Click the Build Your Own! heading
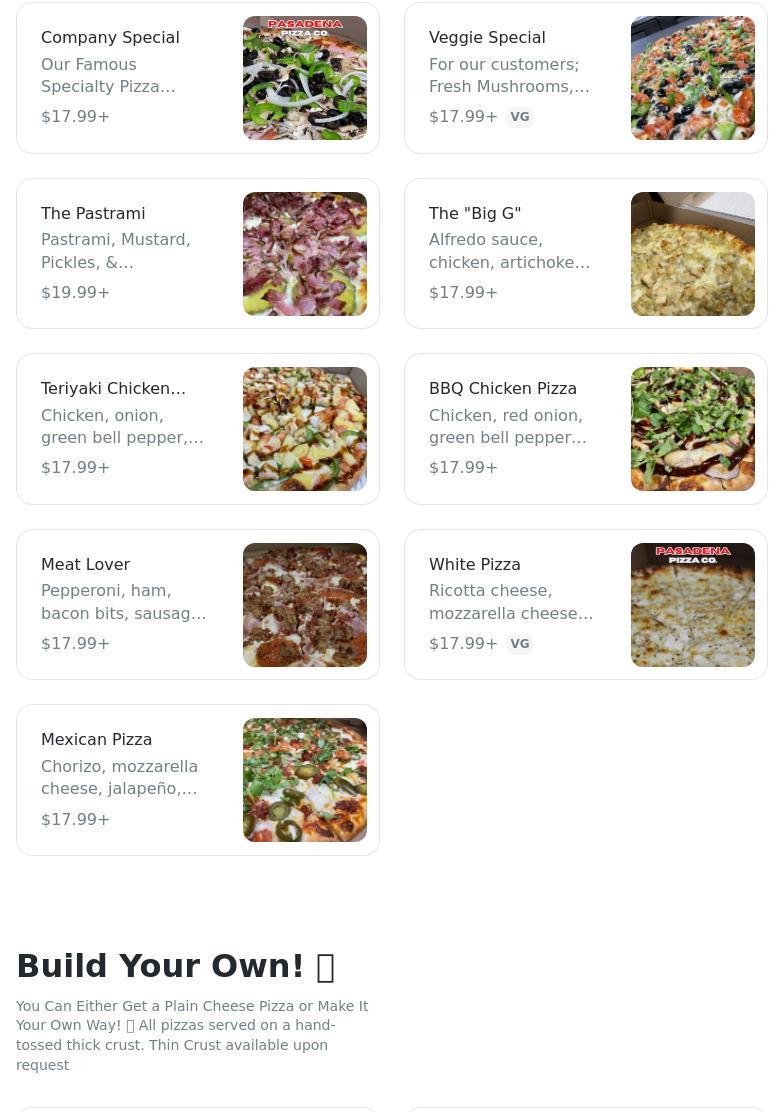784x1112 pixels. pos(160,966)
